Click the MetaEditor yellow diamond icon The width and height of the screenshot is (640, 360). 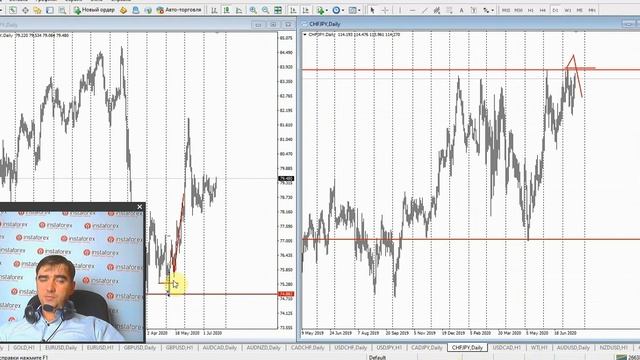123,10
